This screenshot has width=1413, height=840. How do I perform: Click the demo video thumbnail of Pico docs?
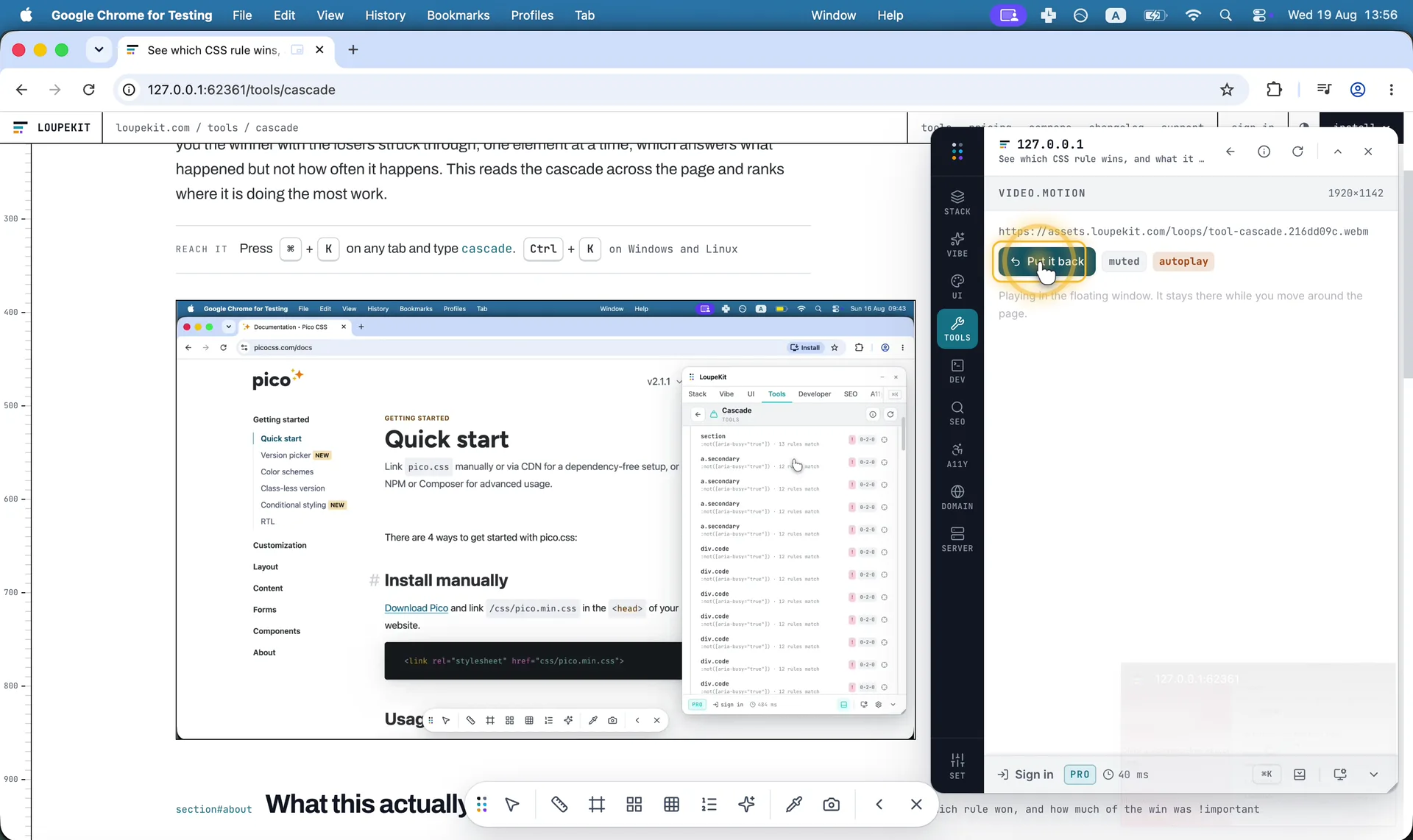[545, 519]
